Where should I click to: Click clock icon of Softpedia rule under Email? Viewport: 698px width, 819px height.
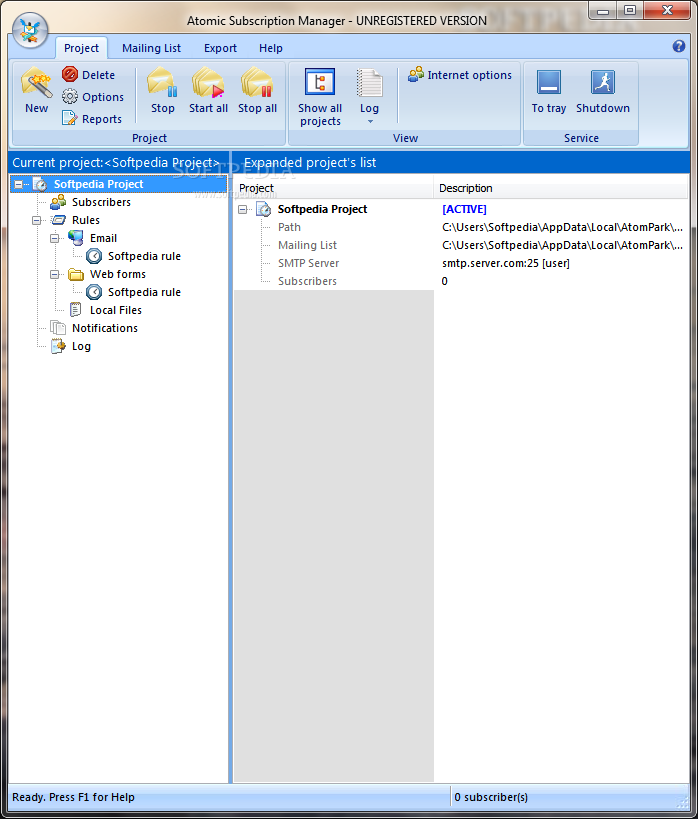coord(94,256)
